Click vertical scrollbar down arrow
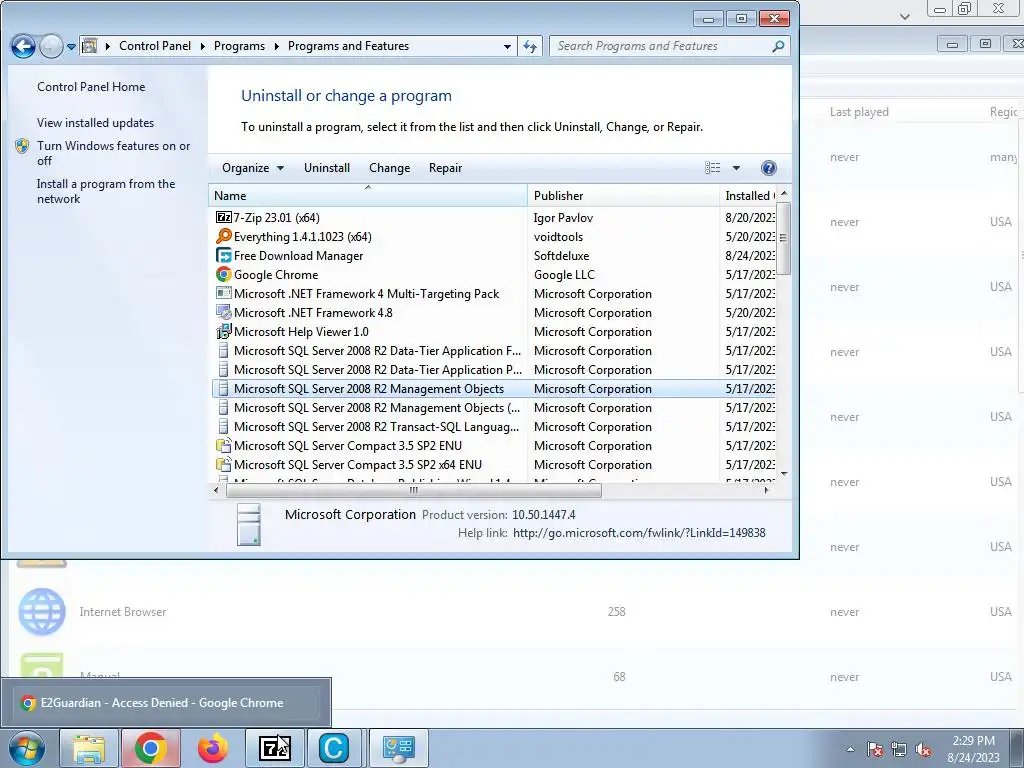Viewport: 1024px width, 768px height. click(784, 473)
